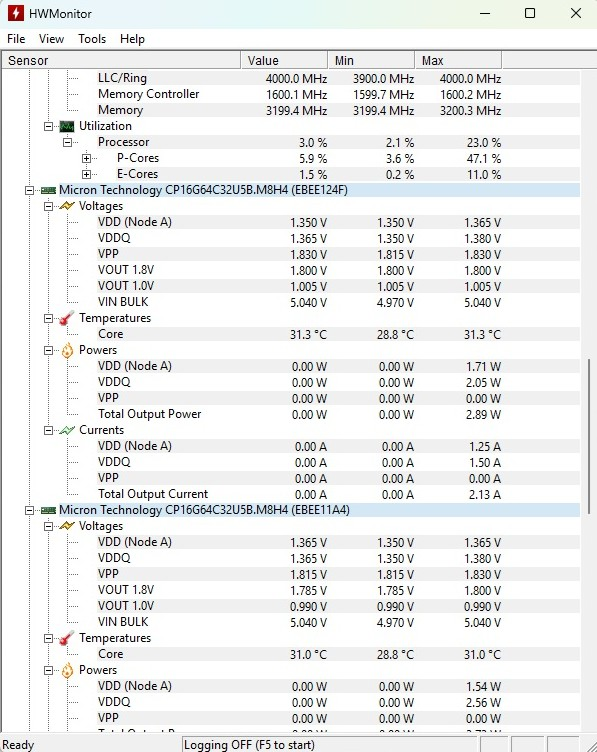This screenshot has width=597, height=752.
Task: Click the vertical scrollbar thumb
Action: point(588,435)
